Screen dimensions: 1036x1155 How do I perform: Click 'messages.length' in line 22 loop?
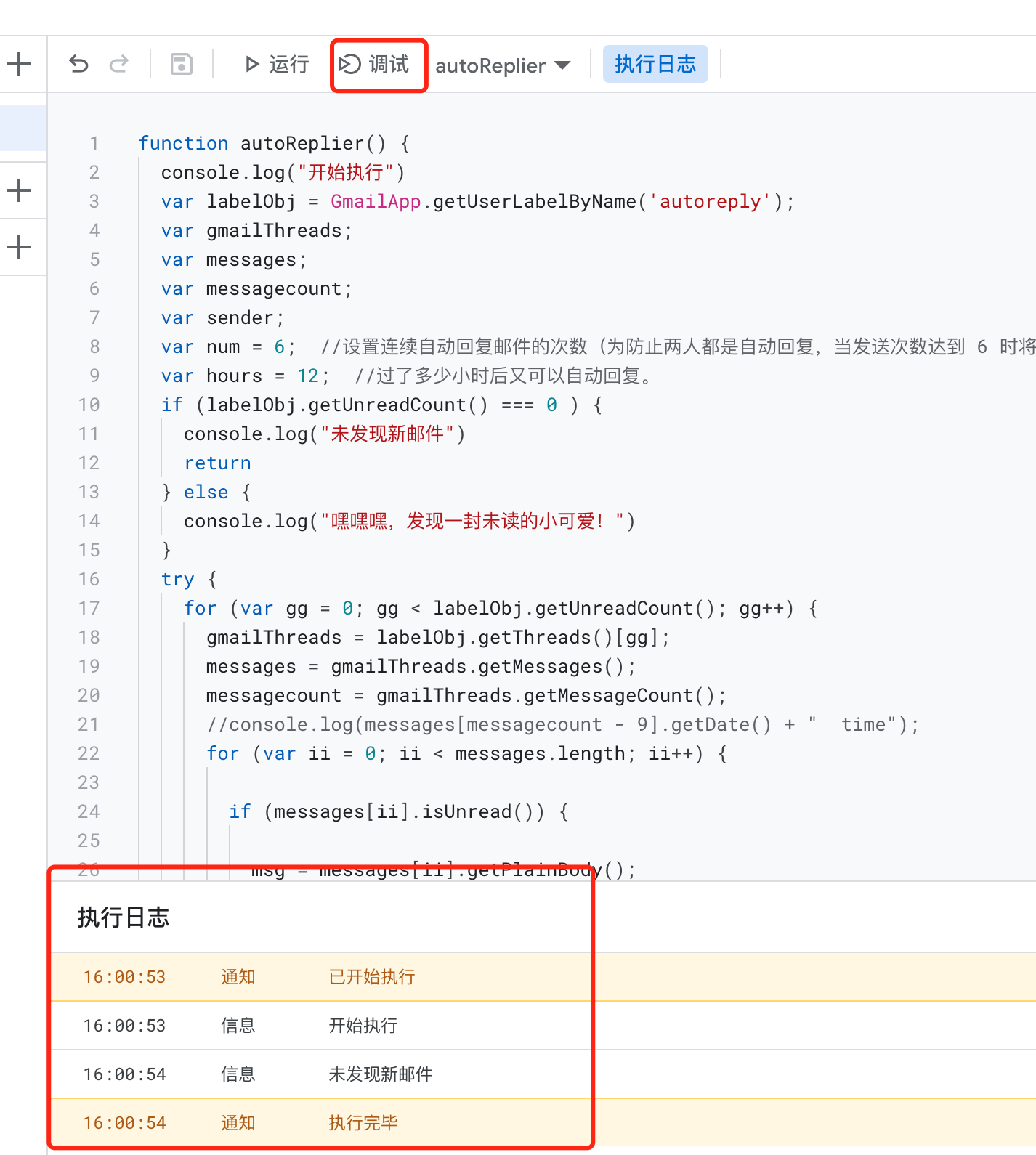(x=540, y=753)
